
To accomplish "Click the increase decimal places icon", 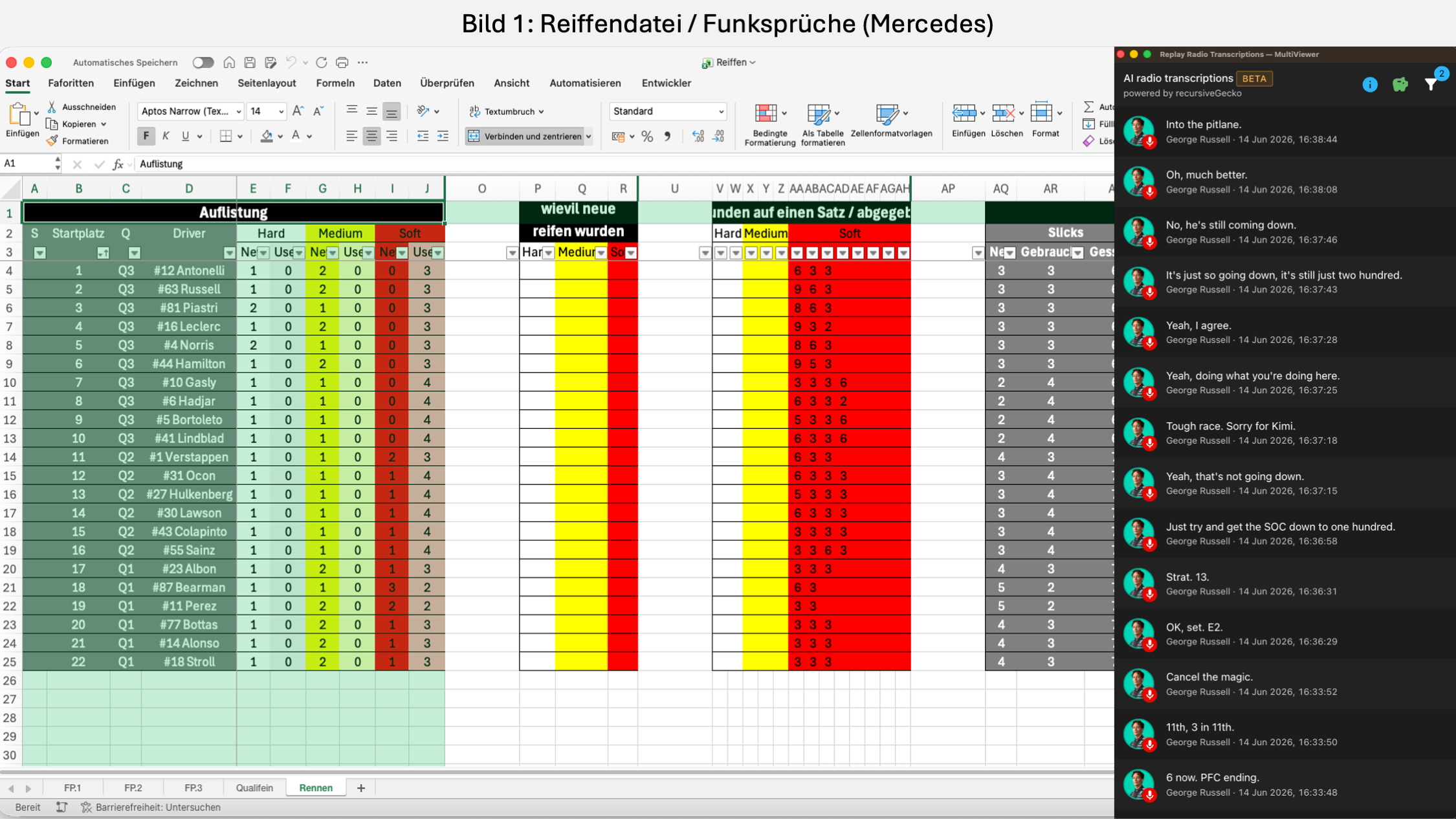I will [x=698, y=136].
